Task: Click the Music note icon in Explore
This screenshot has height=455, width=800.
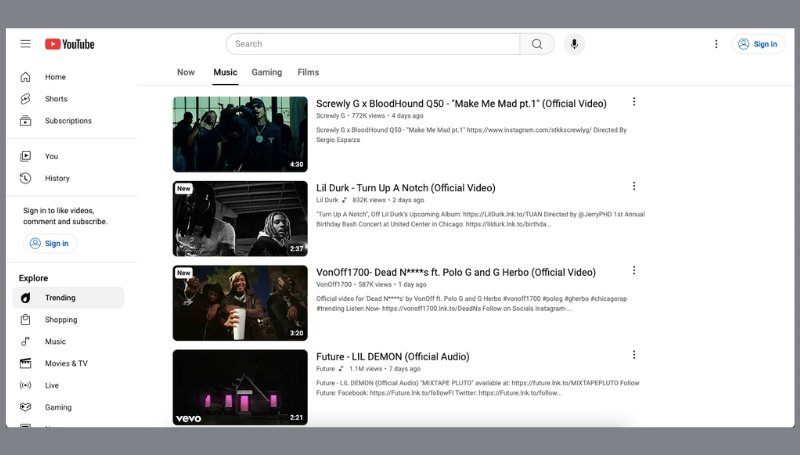Action: (26, 341)
